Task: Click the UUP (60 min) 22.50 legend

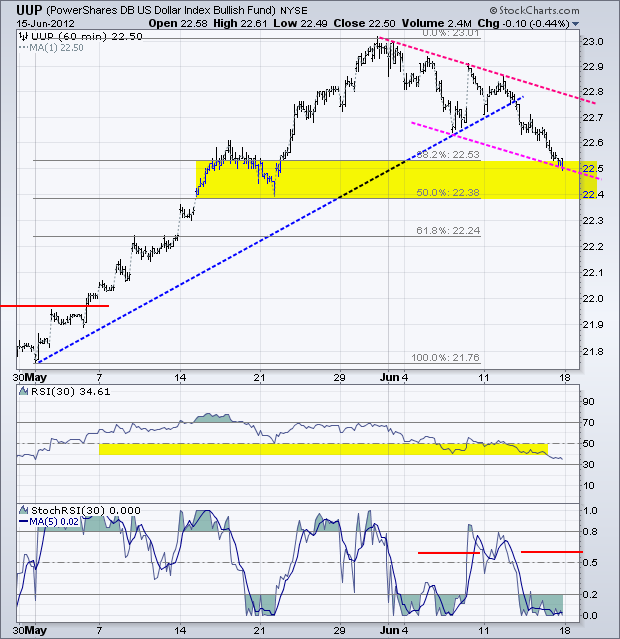Action: click(x=87, y=37)
